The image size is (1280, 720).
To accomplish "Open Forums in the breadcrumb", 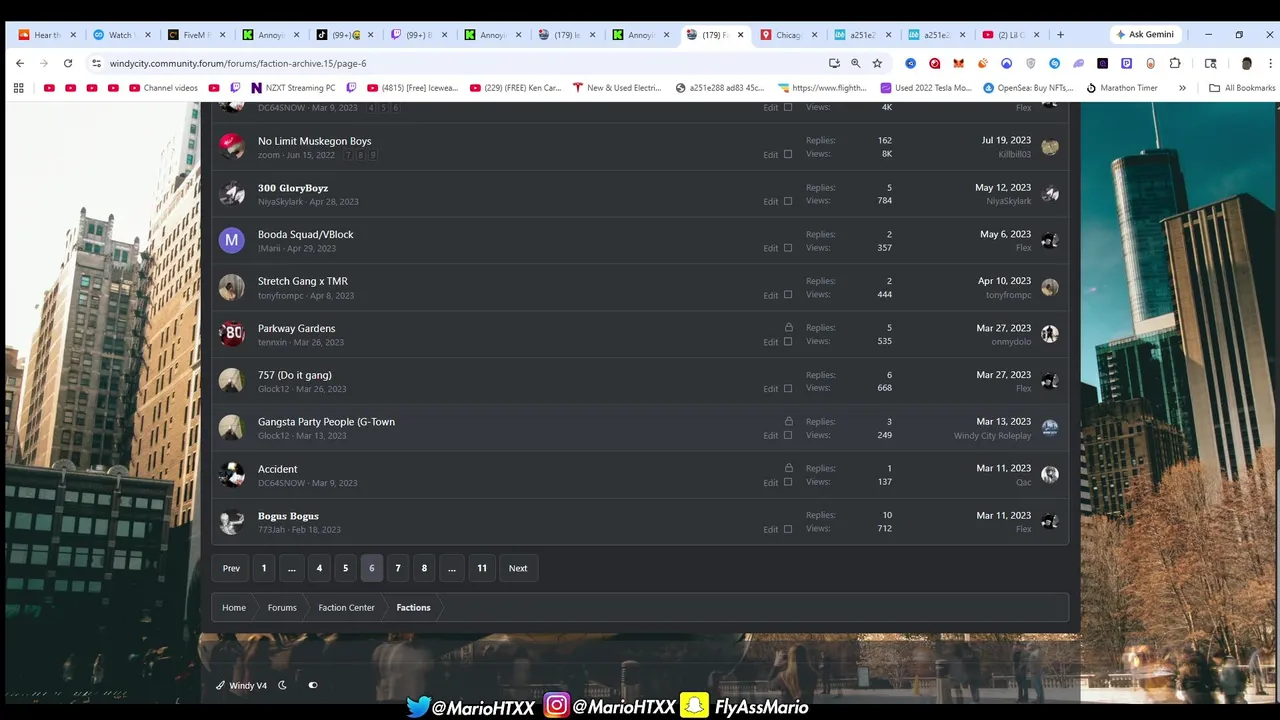I will point(282,607).
